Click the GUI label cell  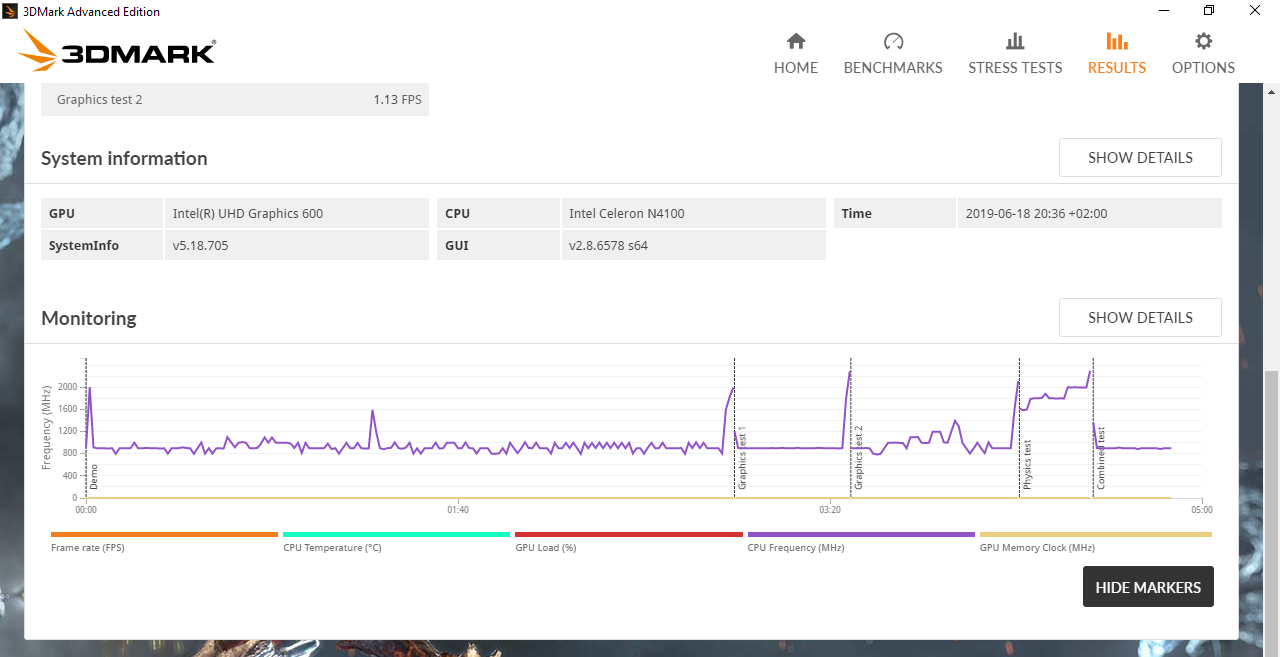pos(498,245)
